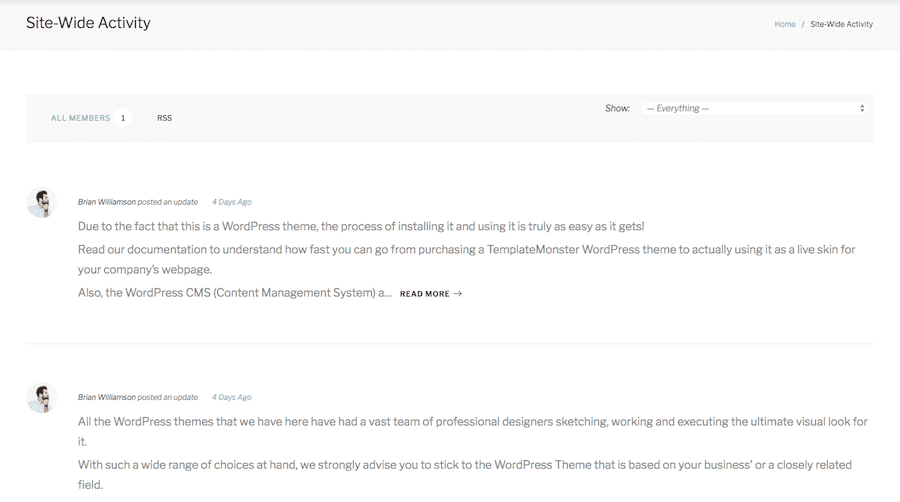Open the RSS feed link

point(164,118)
